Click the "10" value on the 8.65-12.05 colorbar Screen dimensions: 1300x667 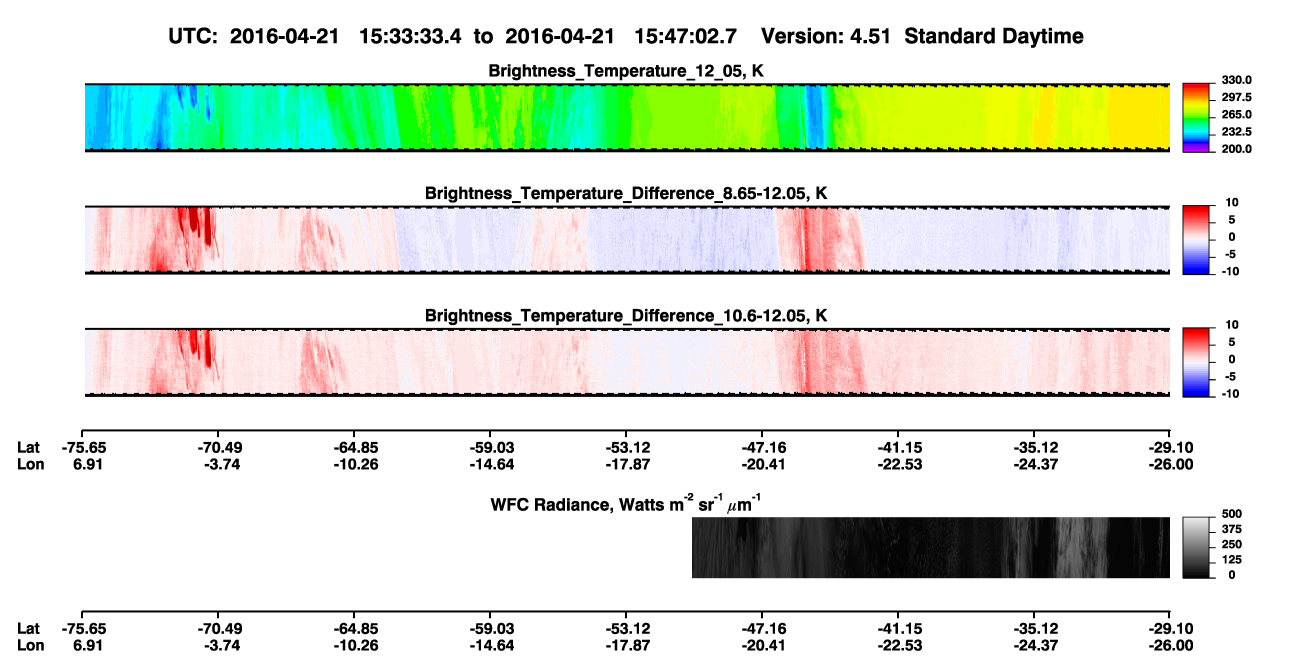tap(1233, 202)
